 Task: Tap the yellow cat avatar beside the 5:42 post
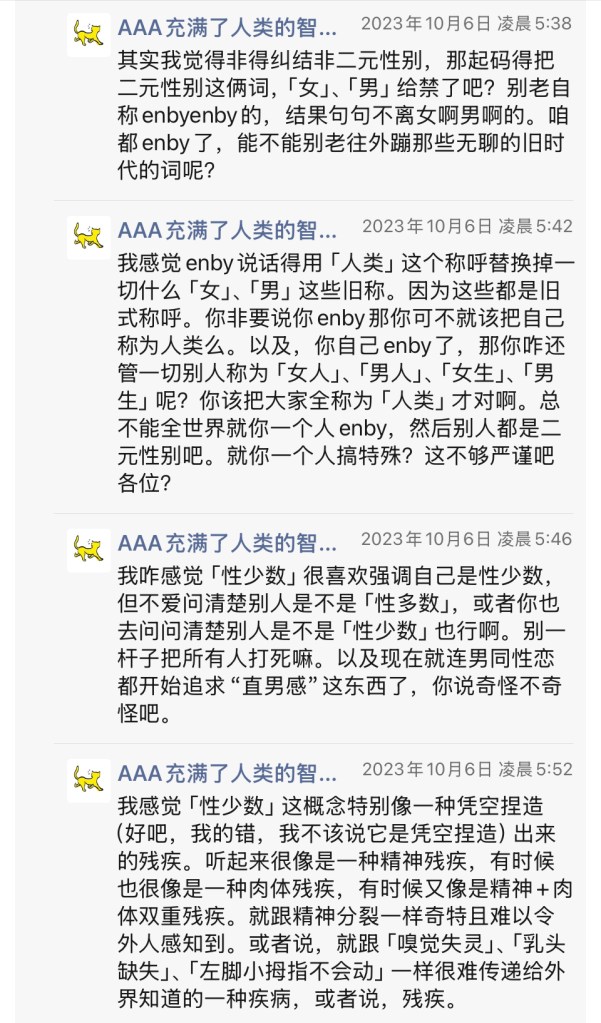88,238
